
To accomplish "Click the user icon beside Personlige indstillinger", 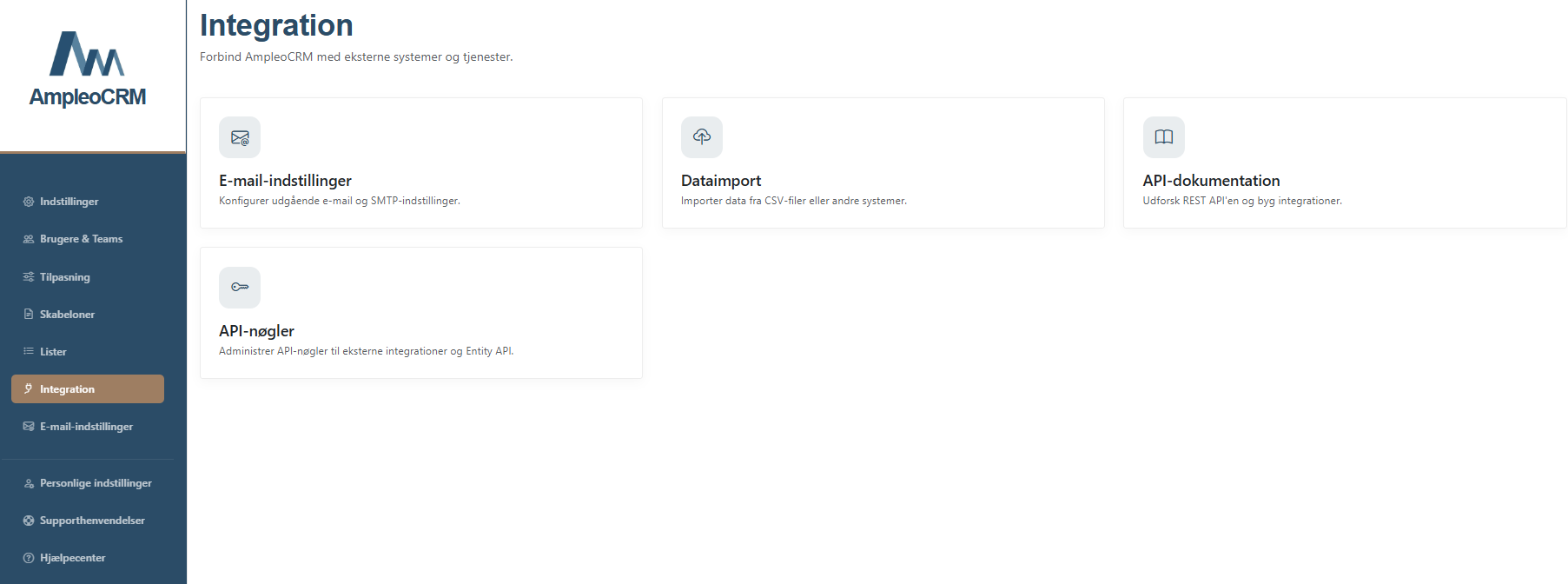I will coord(29,483).
